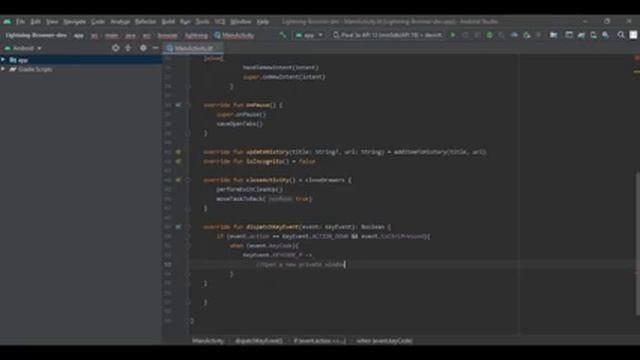Click MainActivity breadcrumb in navigation bar
Viewport: 640px width, 360px height.
coord(234,36)
